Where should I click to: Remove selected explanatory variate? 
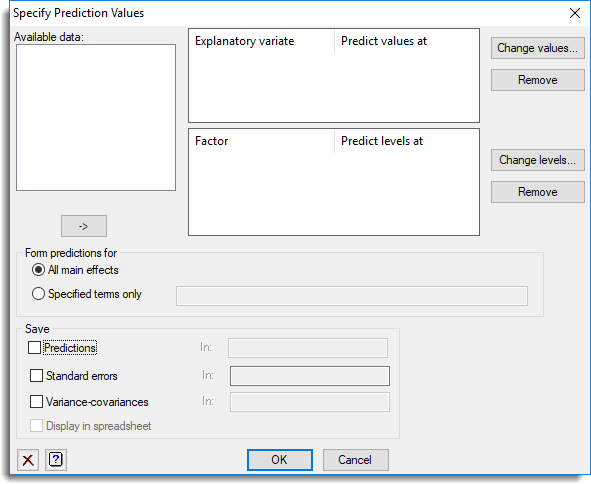point(537,80)
